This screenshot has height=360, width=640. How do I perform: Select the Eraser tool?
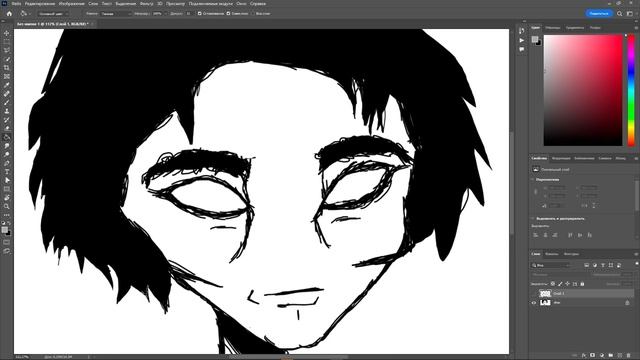pos(7,128)
